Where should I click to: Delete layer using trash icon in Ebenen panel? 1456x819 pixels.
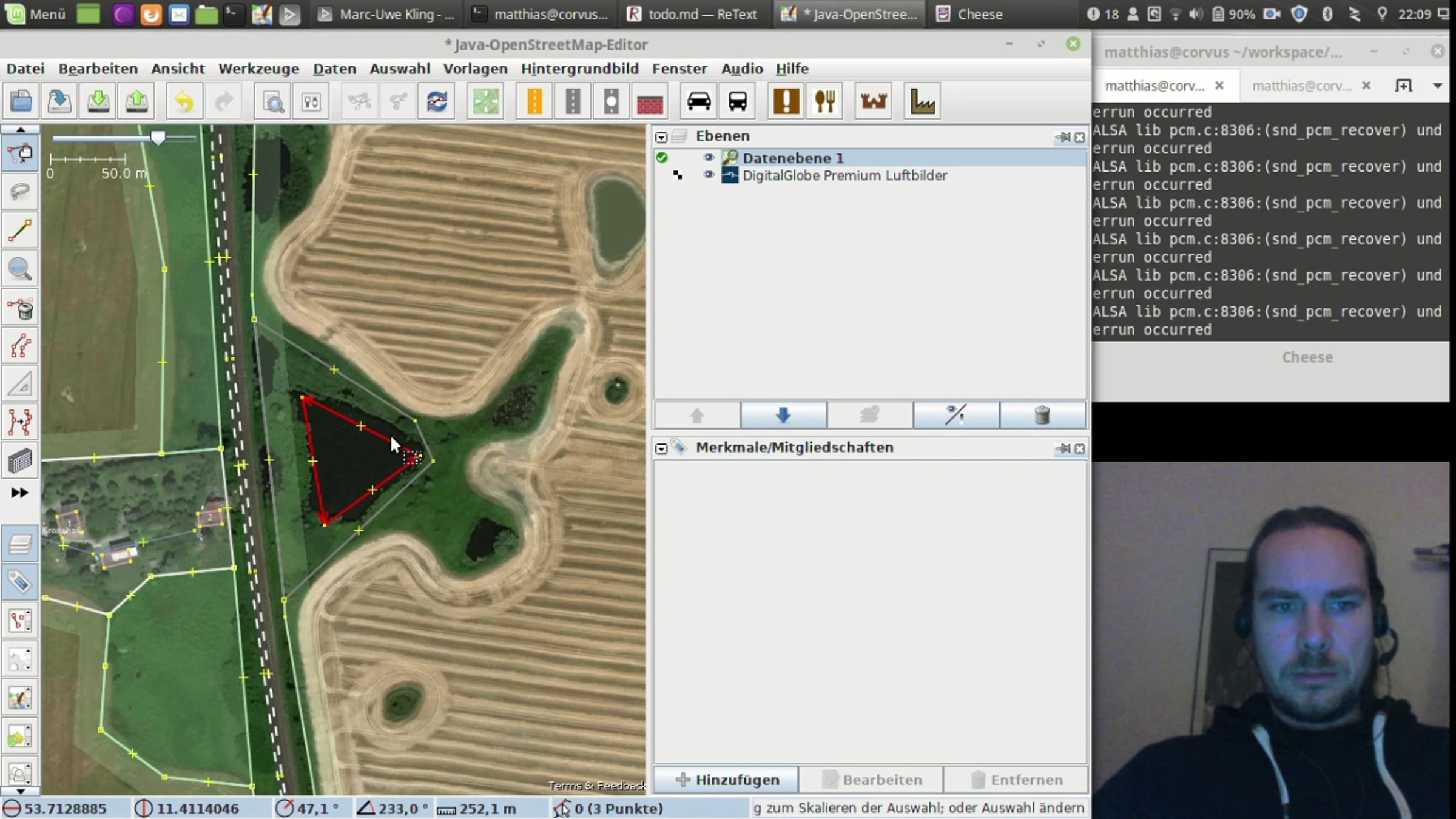click(1042, 415)
